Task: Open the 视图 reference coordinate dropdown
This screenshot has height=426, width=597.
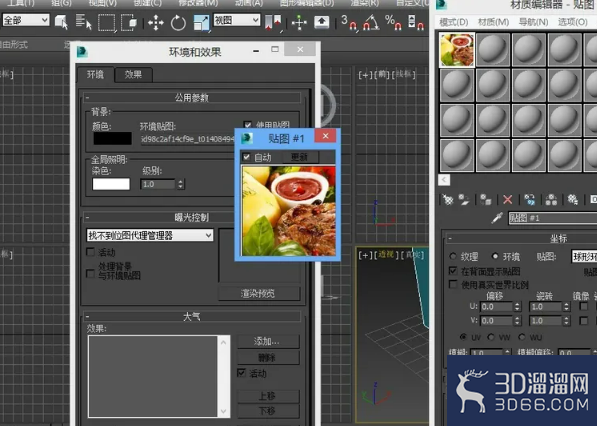Action: click(x=237, y=20)
